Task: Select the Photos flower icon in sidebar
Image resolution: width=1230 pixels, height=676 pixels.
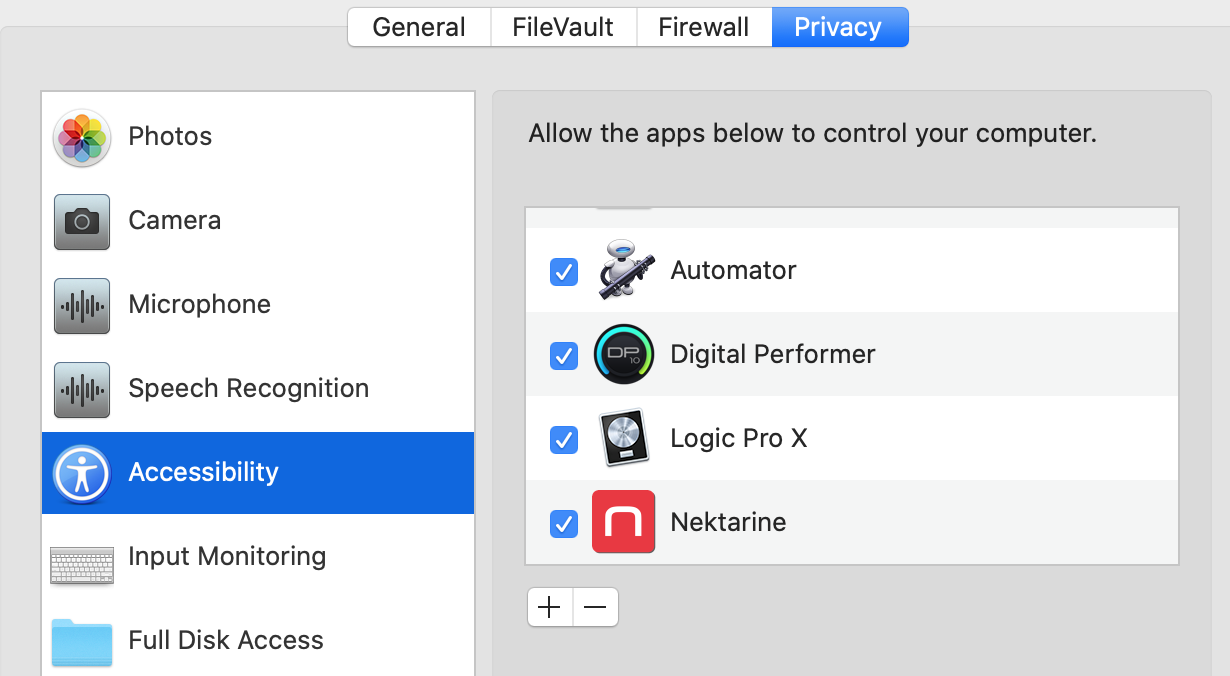Action: [x=82, y=137]
